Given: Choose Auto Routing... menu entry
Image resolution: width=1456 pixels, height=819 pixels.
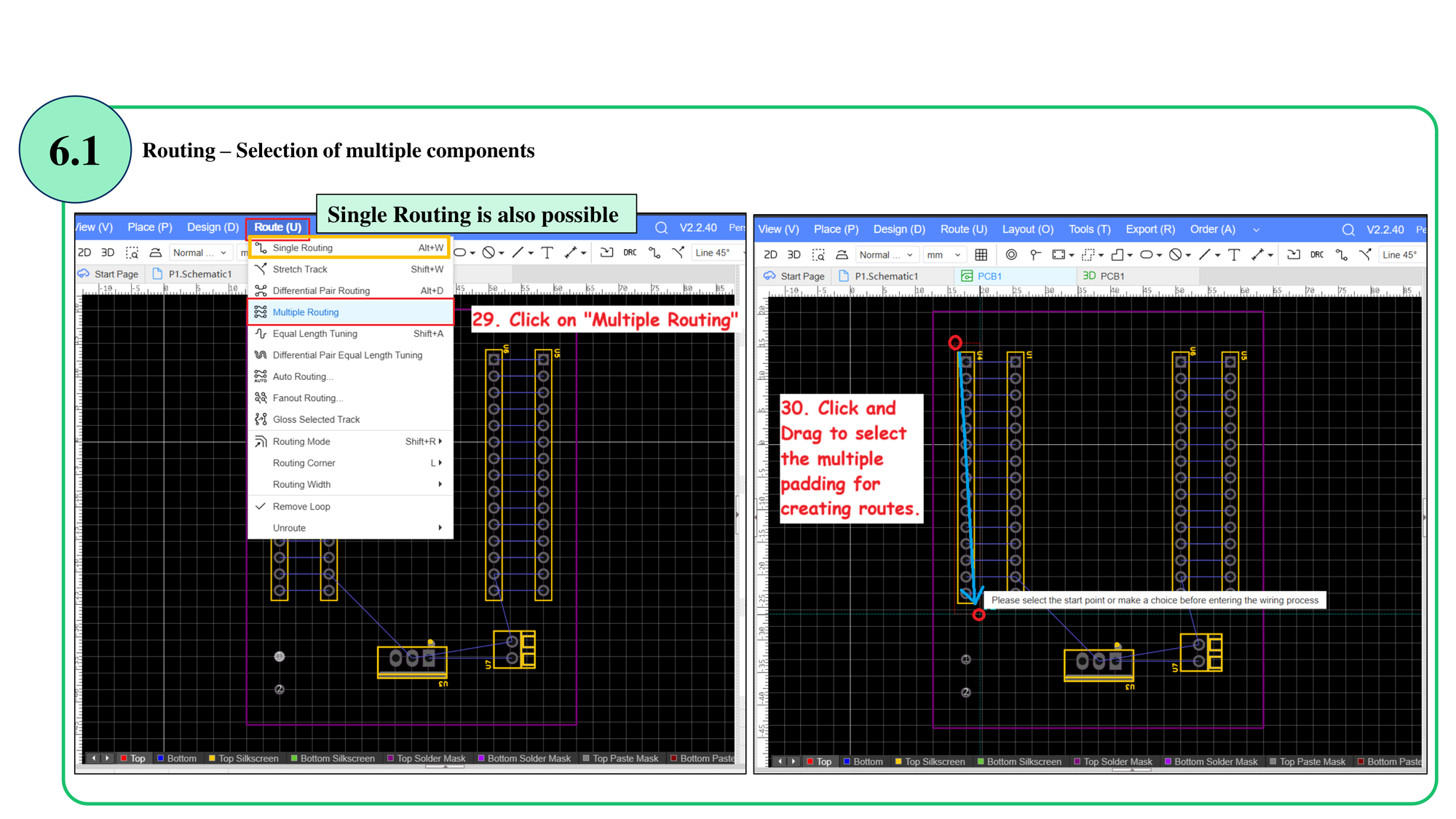Looking at the screenshot, I should point(350,377).
